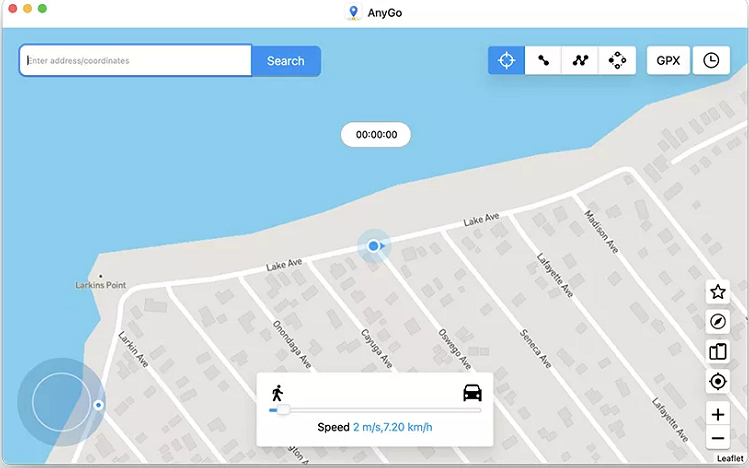
Task: Select the circular jump route icon
Action: 617,61
